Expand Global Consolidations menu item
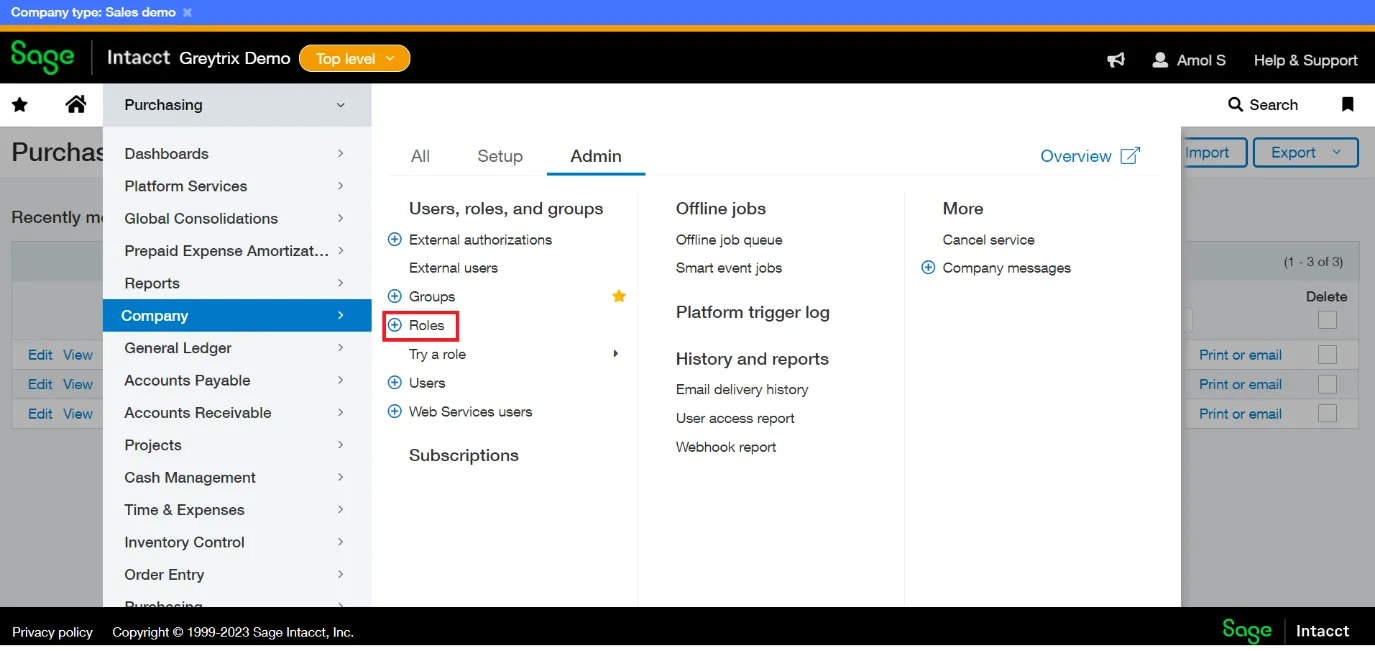This screenshot has width=1375, height=651. (x=237, y=218)
